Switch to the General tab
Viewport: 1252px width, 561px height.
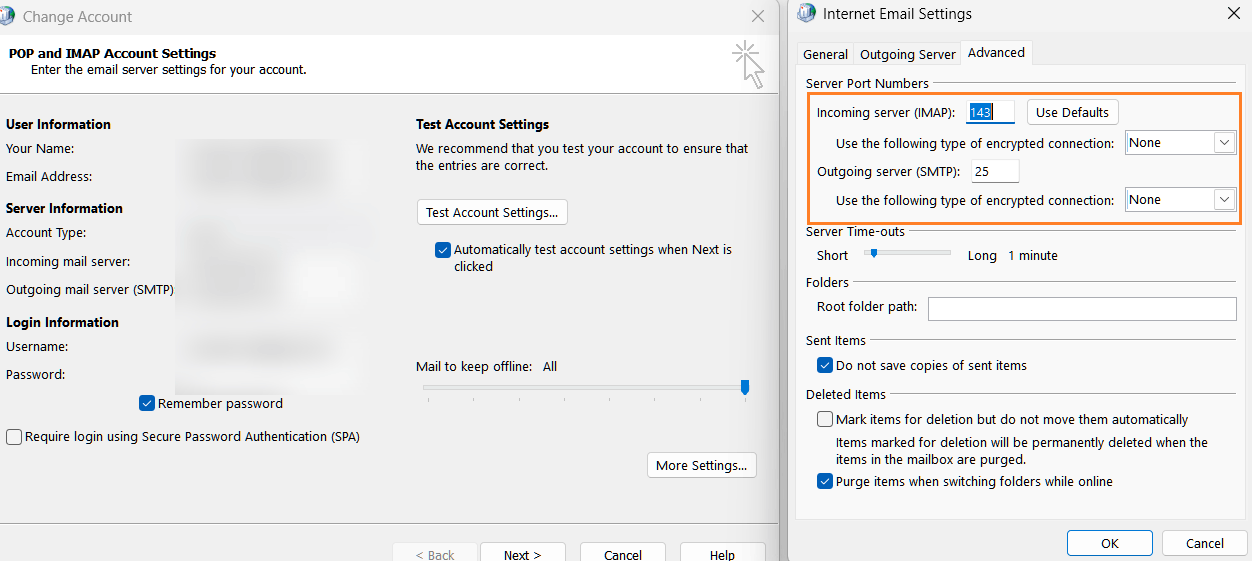click(x=825, y=54)
